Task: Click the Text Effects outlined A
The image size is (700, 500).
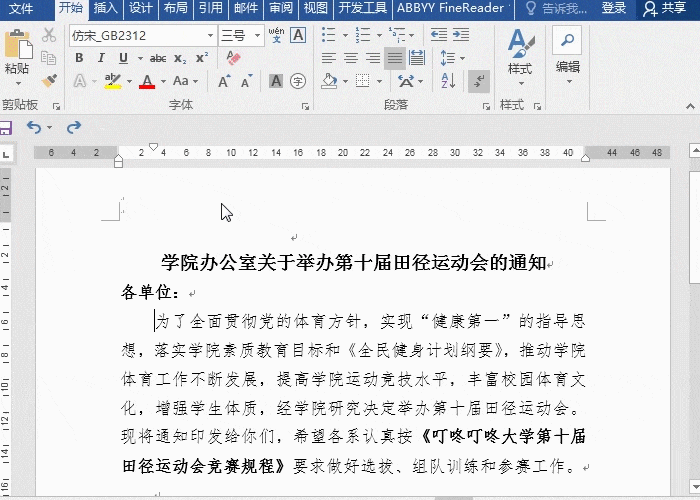Action: [80, 81]
